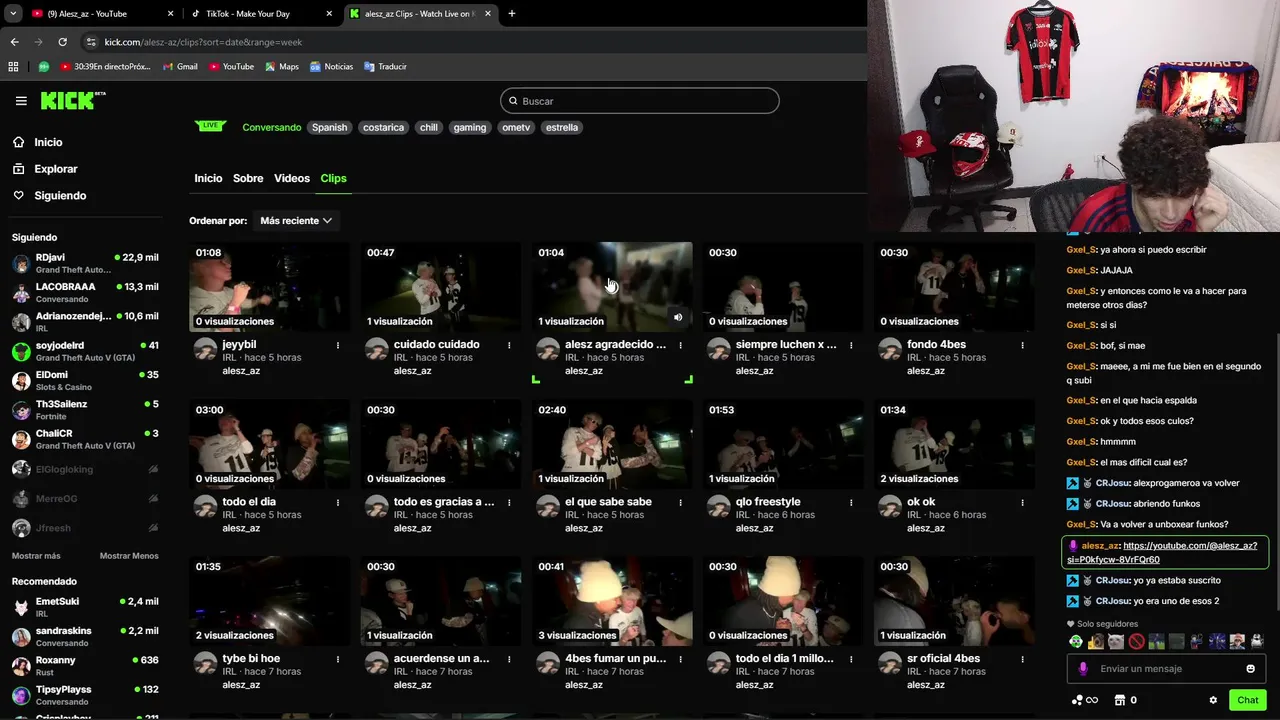Screen dimensions: 1280x720
Task: Click the Kick logo
Action: coord(72,100)
